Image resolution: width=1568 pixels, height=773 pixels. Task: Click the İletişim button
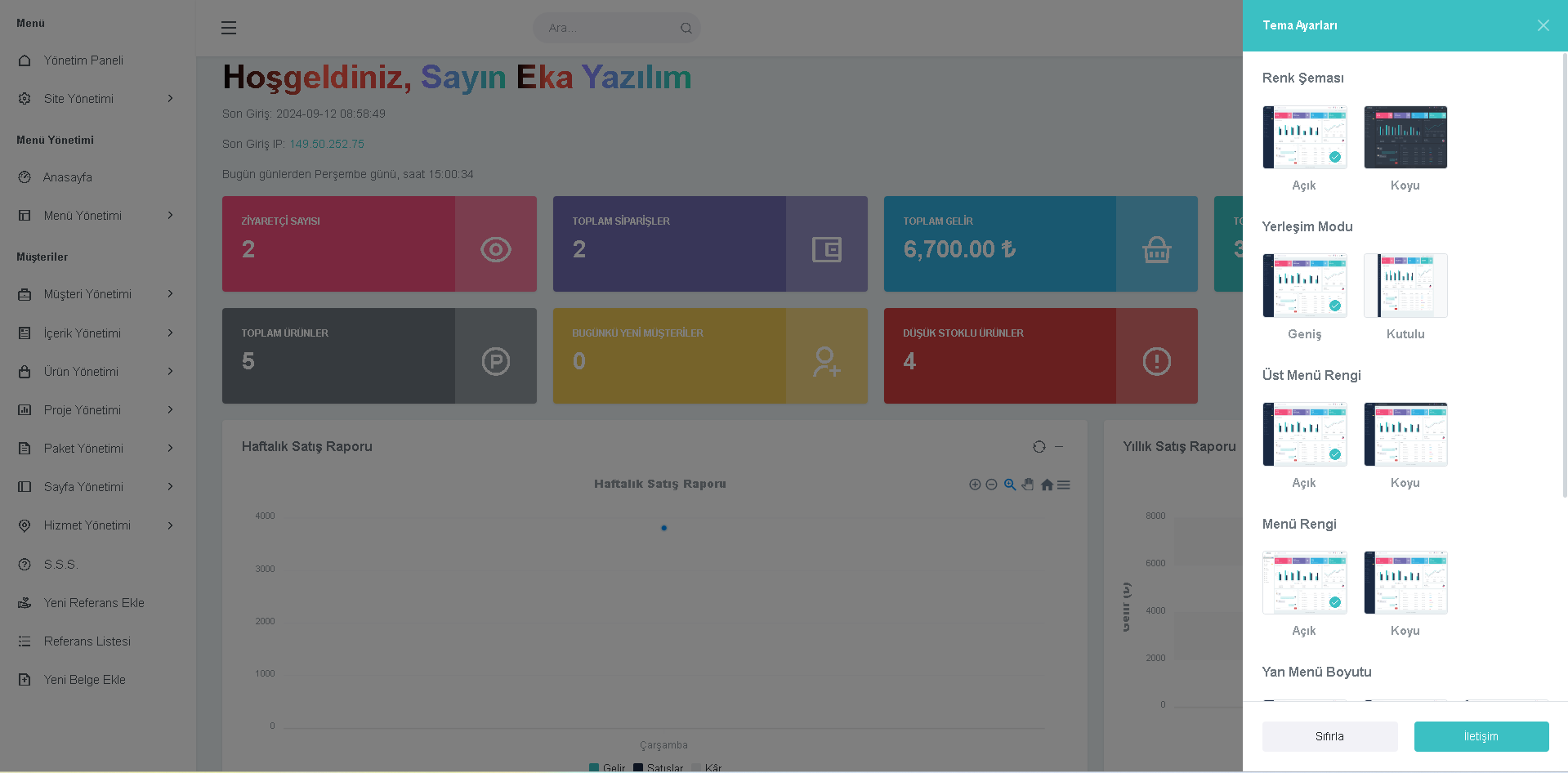[1481, 736]
